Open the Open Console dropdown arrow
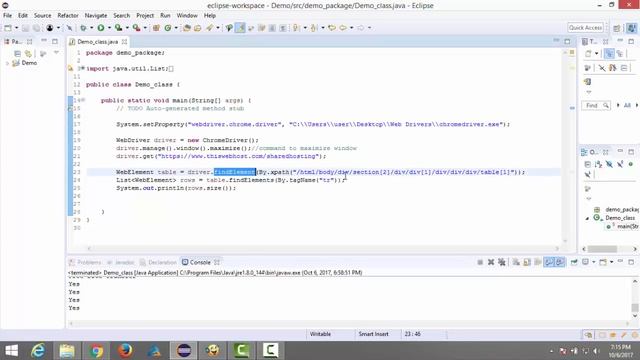 tap(611, 262)
